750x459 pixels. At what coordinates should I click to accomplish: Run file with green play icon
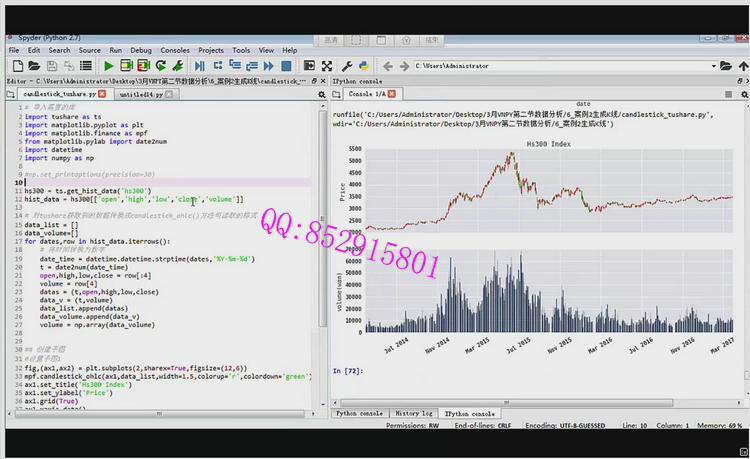108,66
